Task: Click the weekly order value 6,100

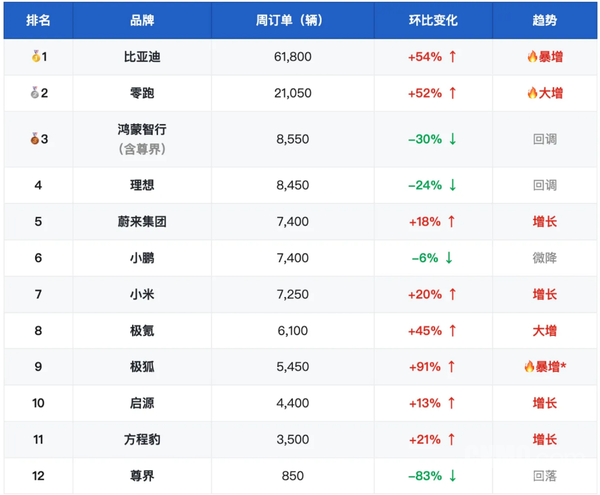Action: (293, 331)
